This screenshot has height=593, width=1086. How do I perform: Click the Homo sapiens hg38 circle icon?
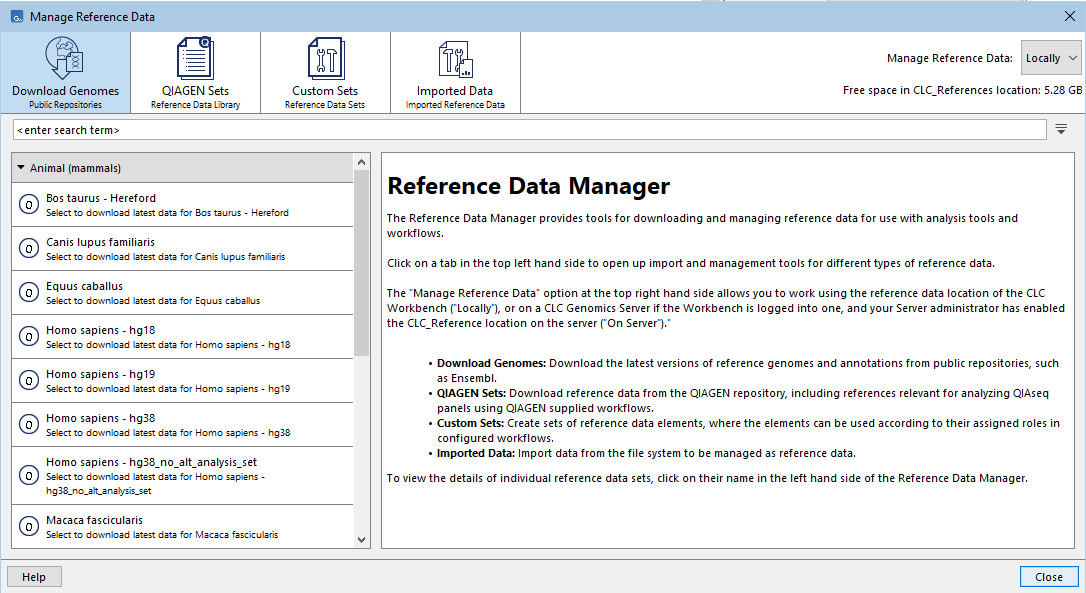click(x=27, y=423)
